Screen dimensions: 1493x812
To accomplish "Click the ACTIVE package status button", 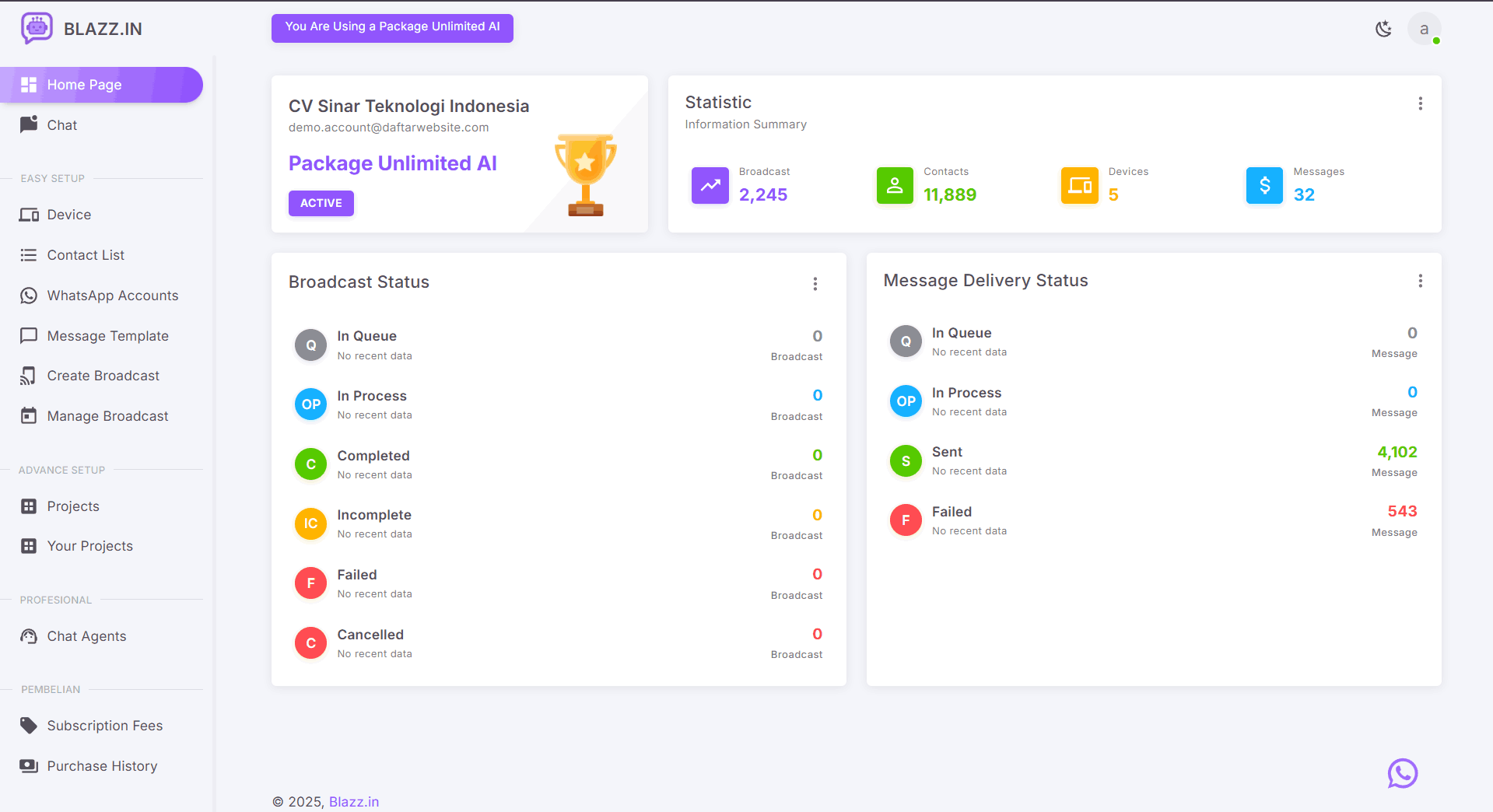I will [321, 203].
